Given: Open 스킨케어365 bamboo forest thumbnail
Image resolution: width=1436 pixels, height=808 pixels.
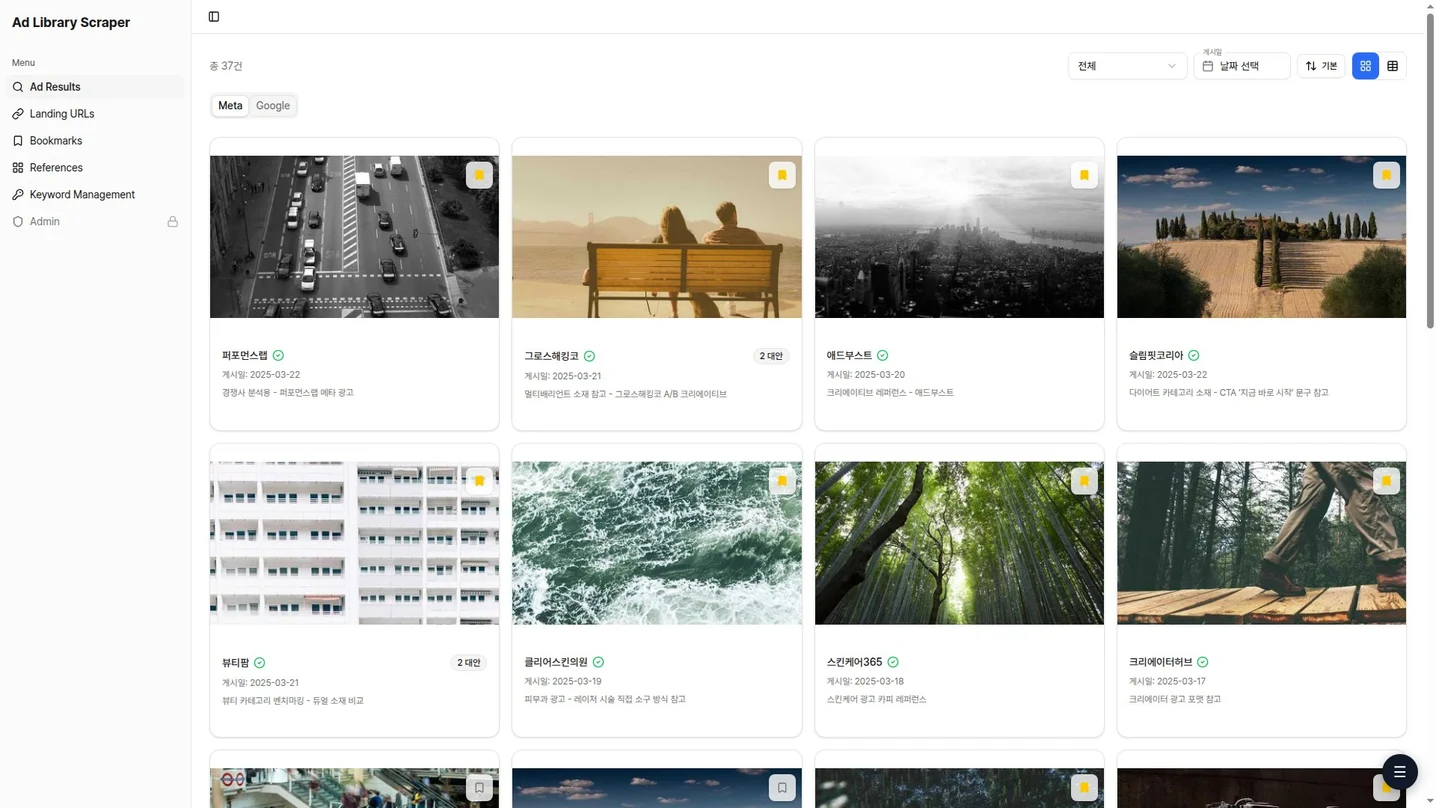Looking at the screenshot, I should (959, 543).
